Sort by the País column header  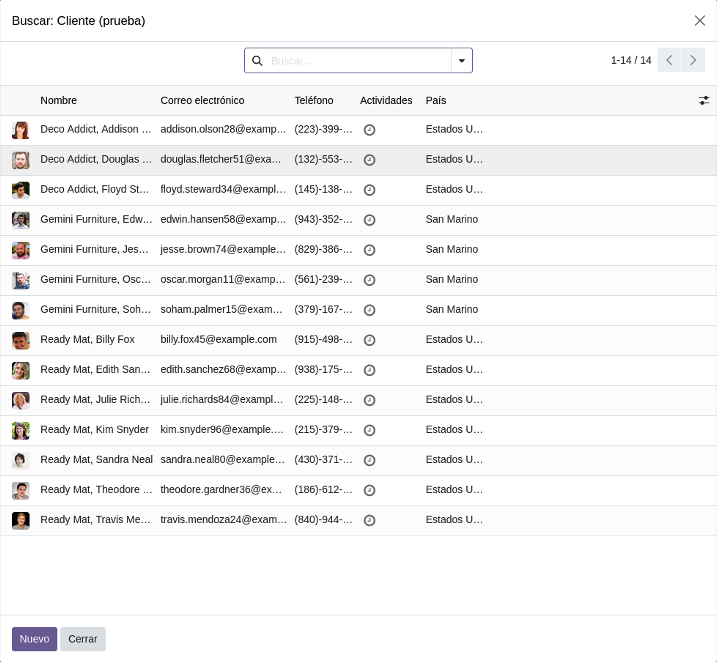coord(436,100)
